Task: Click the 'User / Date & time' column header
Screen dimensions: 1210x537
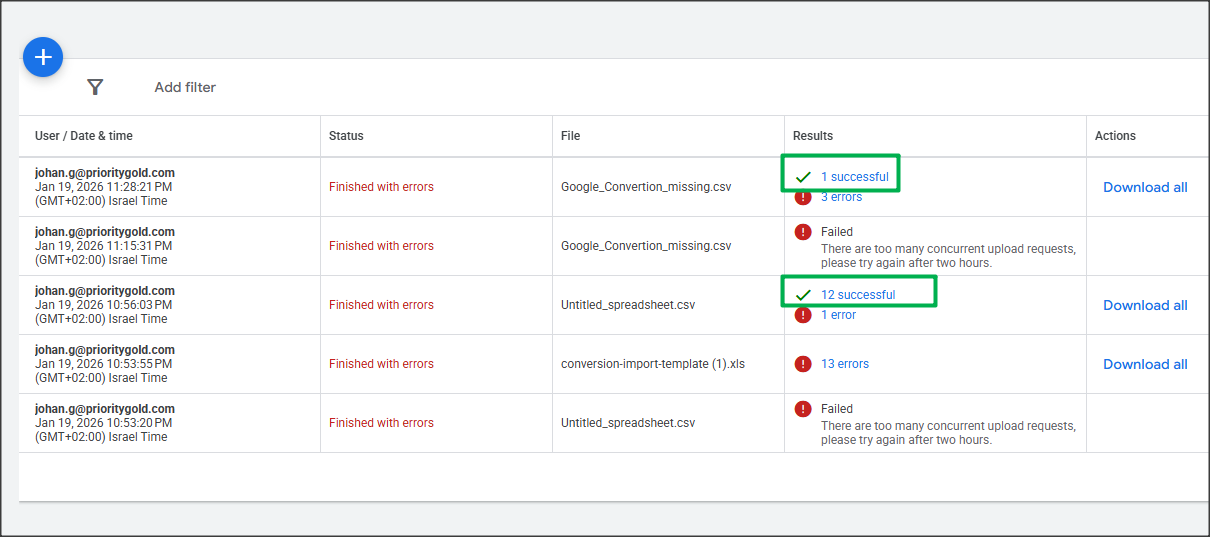Action: click(83, 136)
